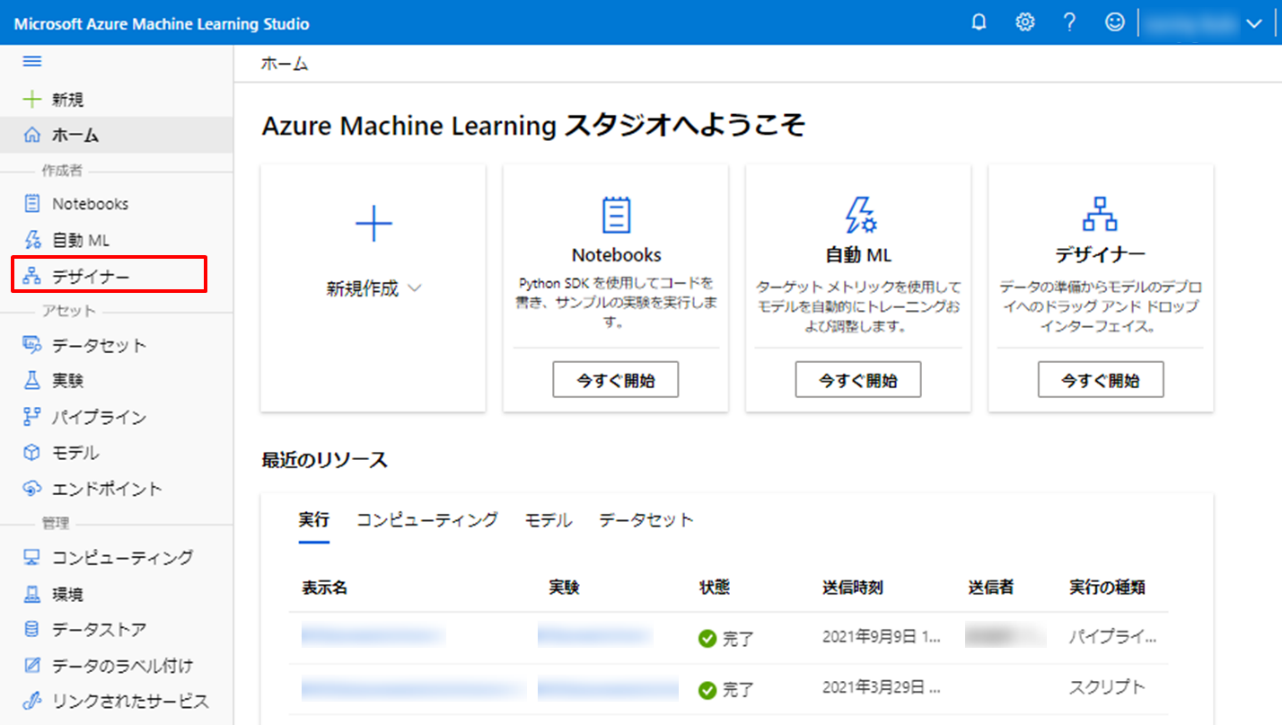This screenshot has width=1282, height=725.
Task: Open デザイナー label in sidebar
Action: coord(91,276)
